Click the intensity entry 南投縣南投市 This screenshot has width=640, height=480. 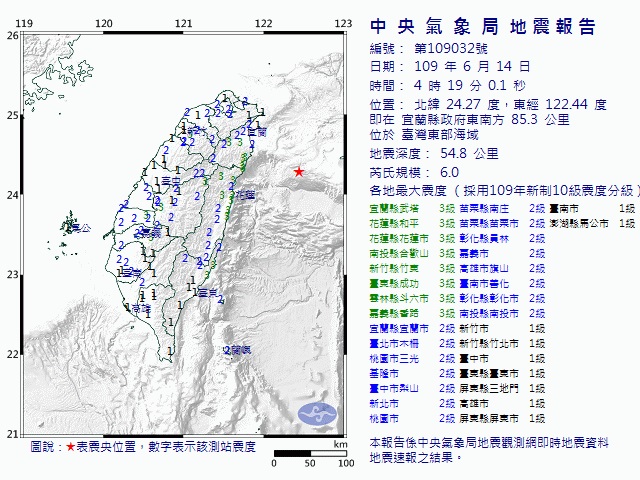(489, 313)
